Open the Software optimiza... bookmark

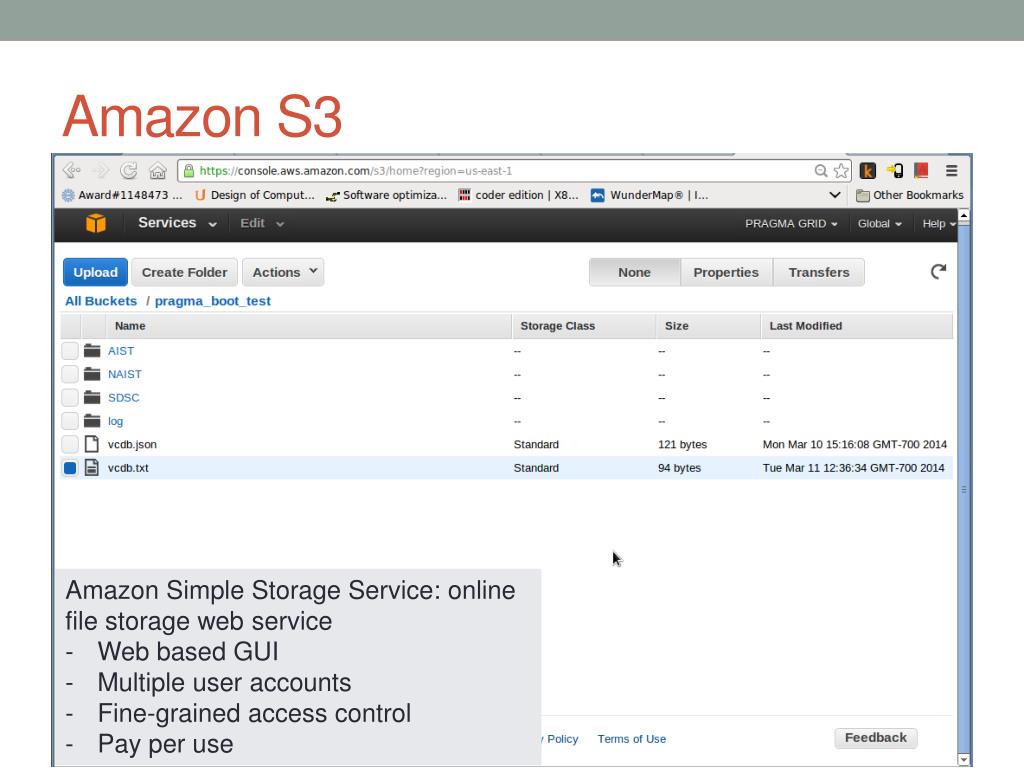(x=387, y=195)
